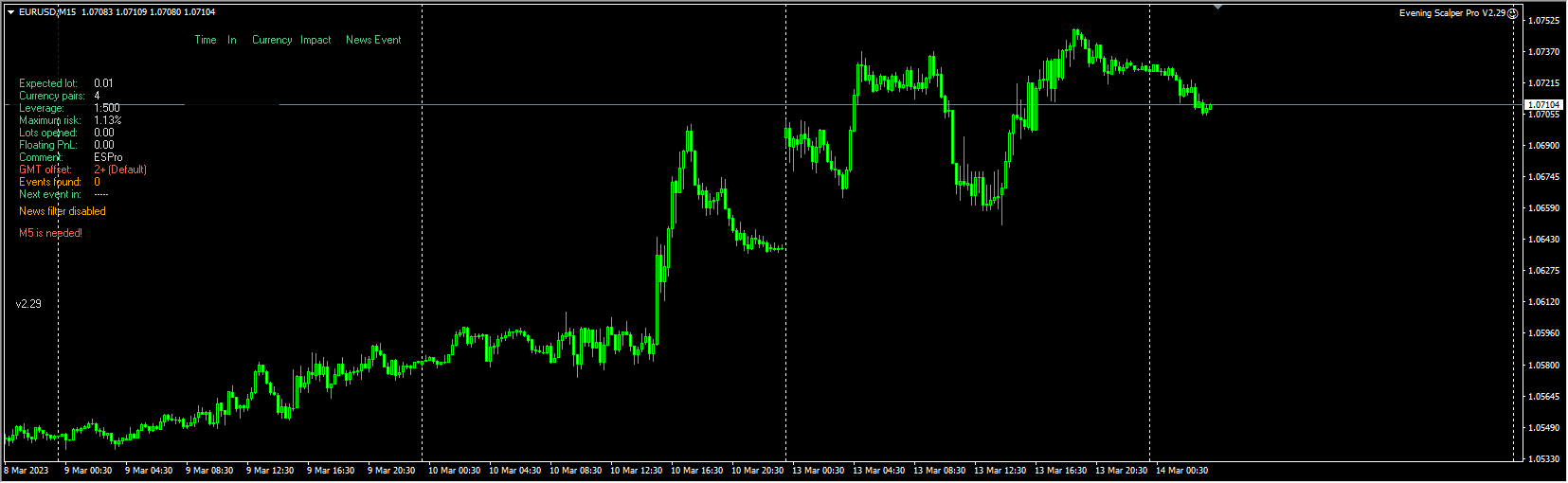Click the Currency pairs label
The height and width of the screenshot is (483, 1568).
pyautogui.click(x=52, y=96)
